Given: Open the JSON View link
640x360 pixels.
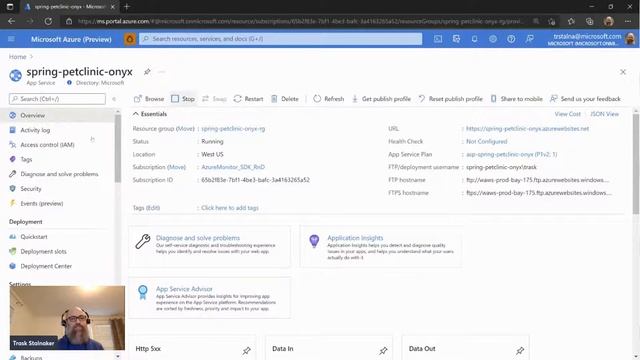Looking at the screenshot, I should 604,114.
